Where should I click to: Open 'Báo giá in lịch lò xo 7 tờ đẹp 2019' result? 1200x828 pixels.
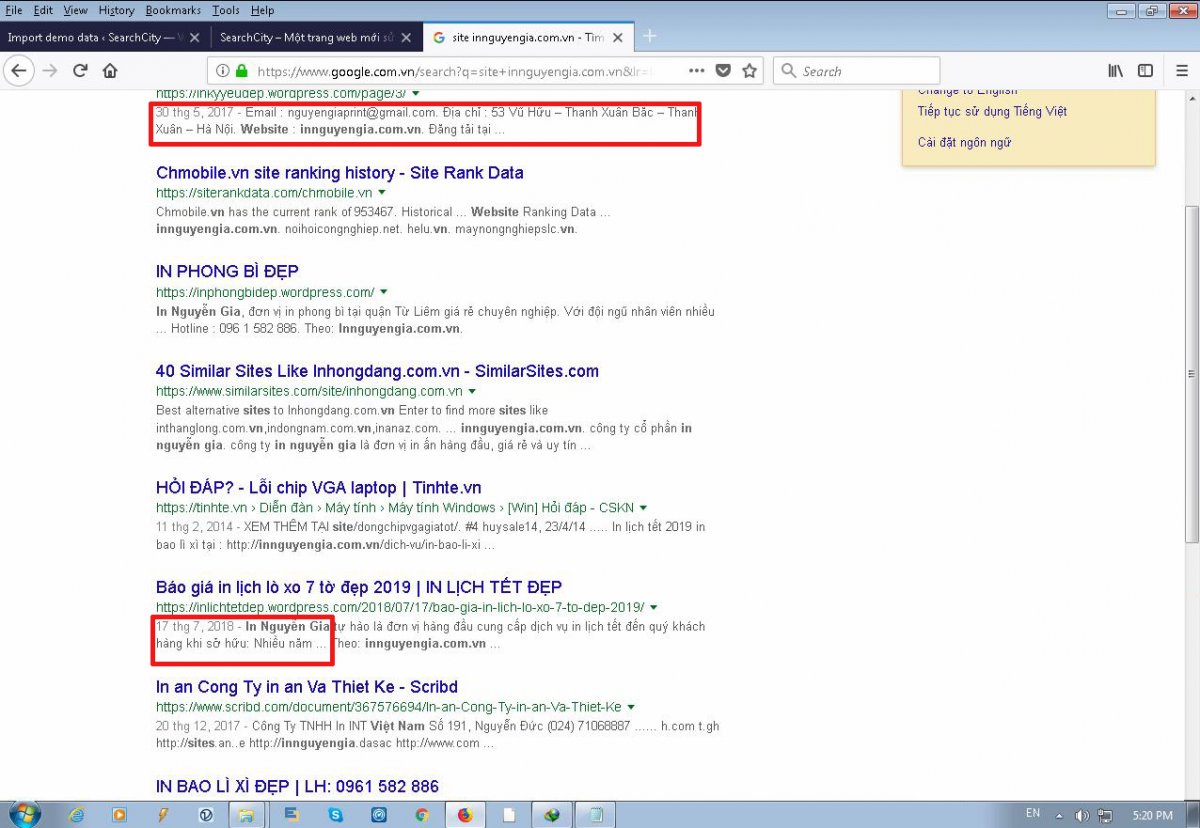tap(359, 587)
